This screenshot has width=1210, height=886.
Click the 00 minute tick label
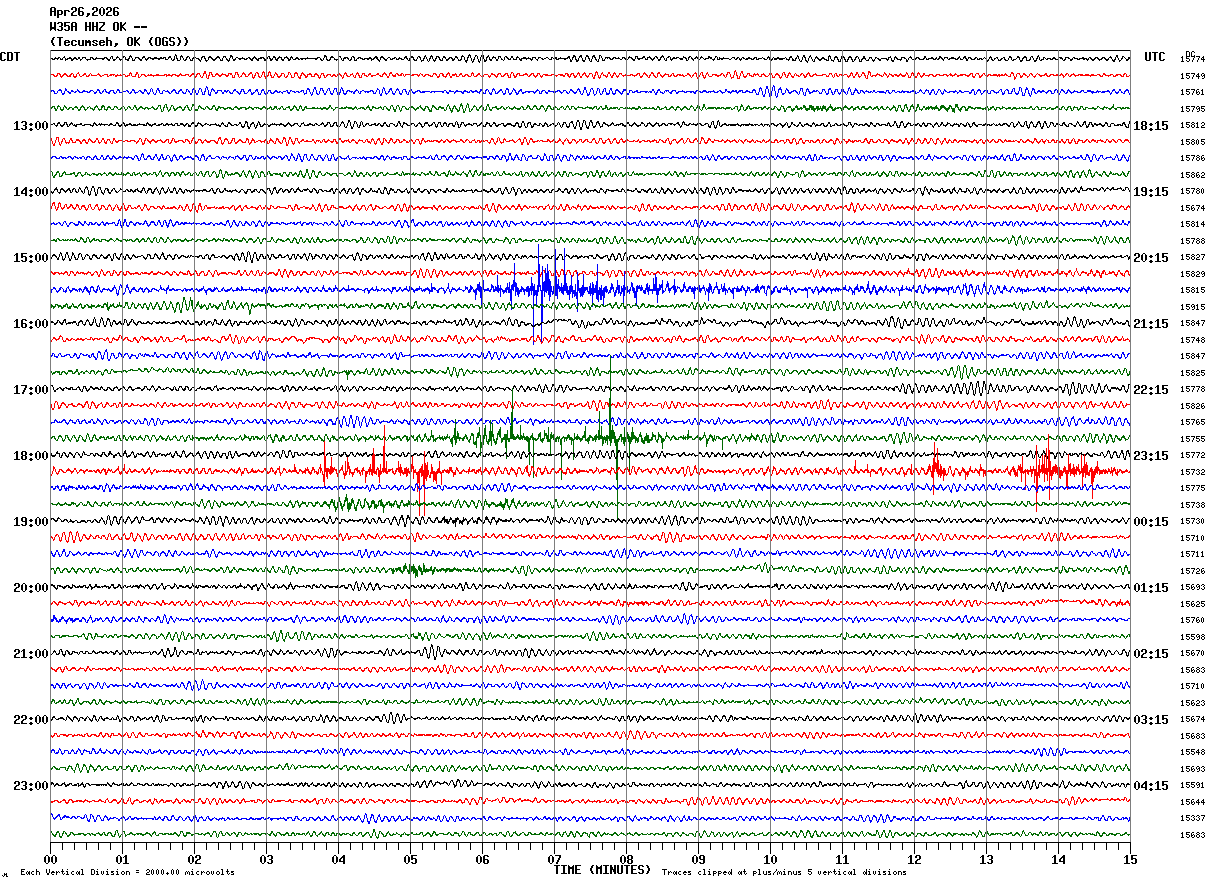[50, 859]
